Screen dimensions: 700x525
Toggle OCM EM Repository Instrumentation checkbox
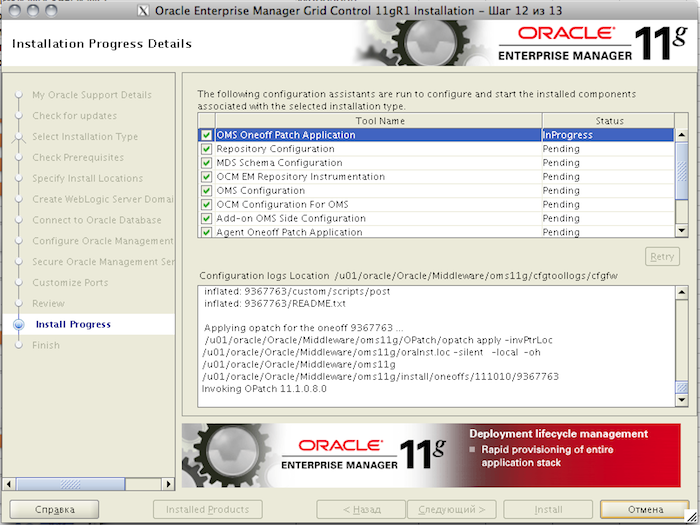tap(206, 176)
